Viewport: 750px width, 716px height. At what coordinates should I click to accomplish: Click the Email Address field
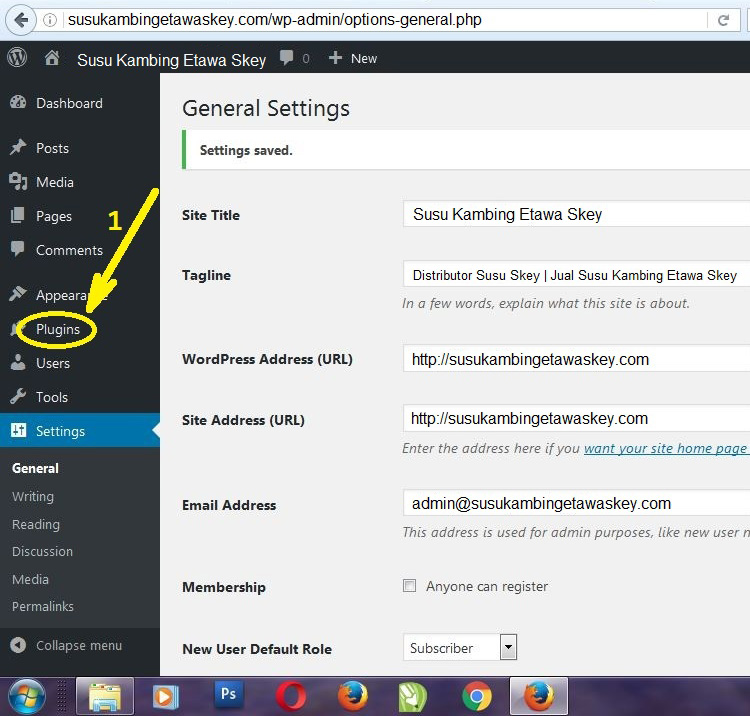[576, 503]
